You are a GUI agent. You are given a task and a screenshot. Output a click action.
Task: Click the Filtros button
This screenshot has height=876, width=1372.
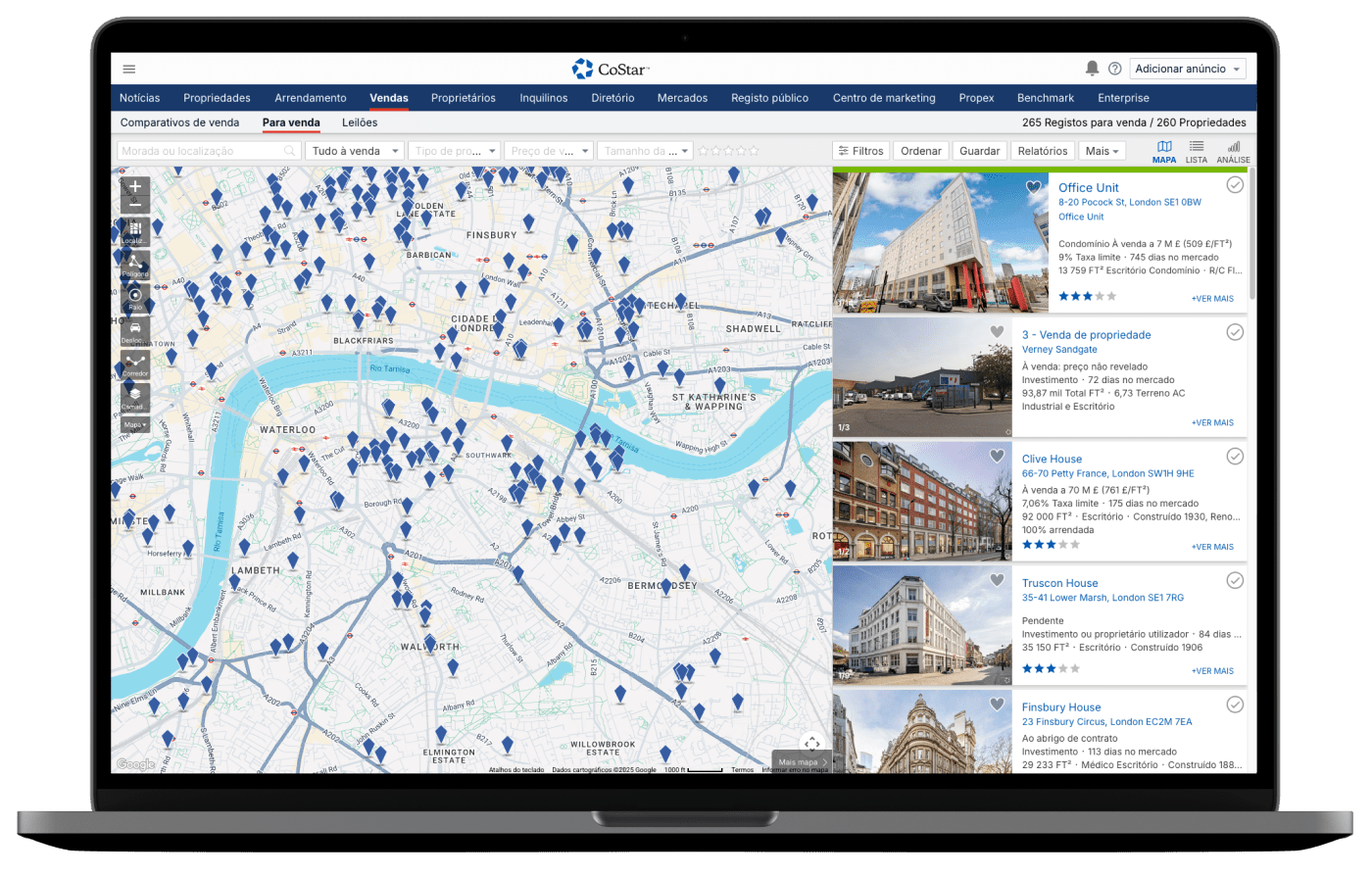pos(860,151)
